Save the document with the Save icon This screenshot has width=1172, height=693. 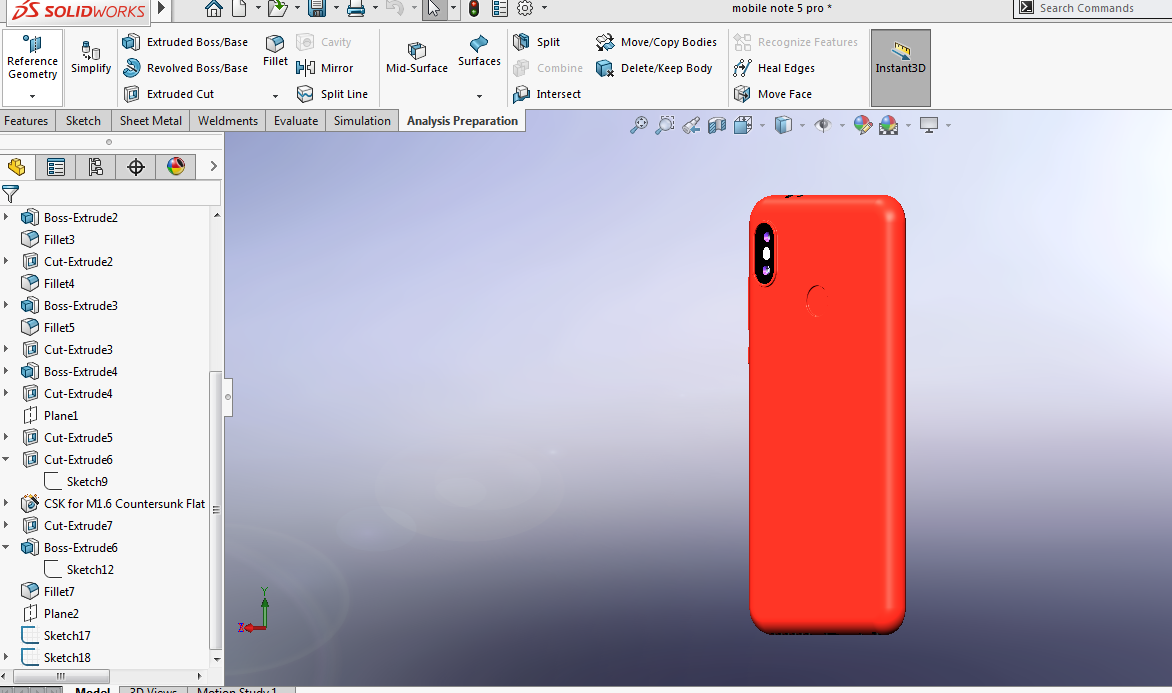[x=317, y=8]
